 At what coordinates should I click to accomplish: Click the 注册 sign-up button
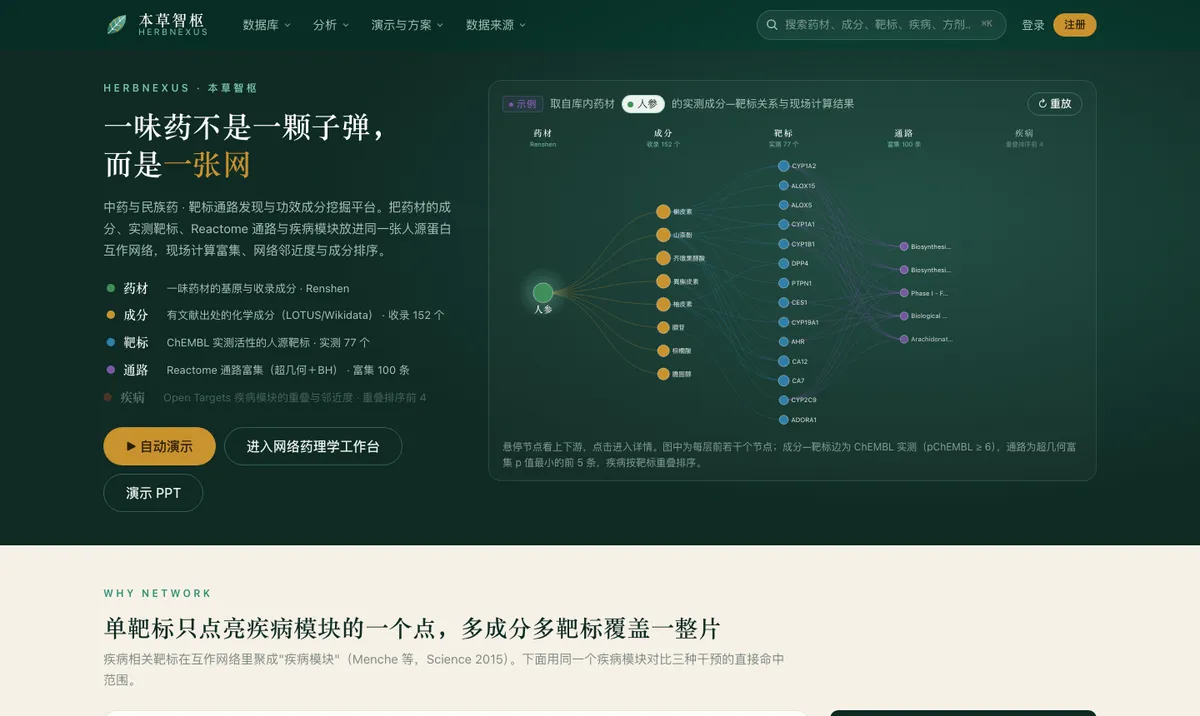pos(1075,25)
